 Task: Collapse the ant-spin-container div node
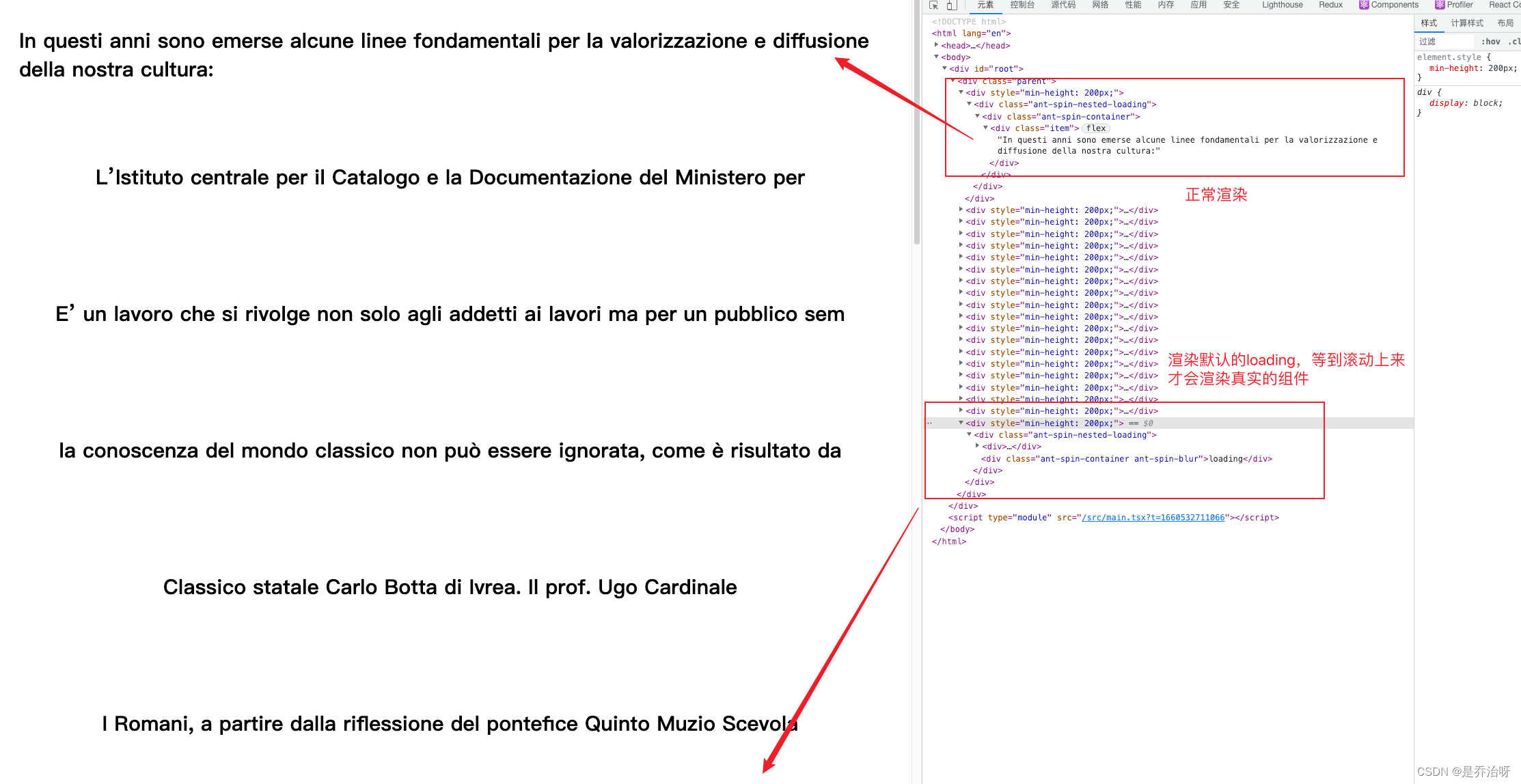coord(978,117)
